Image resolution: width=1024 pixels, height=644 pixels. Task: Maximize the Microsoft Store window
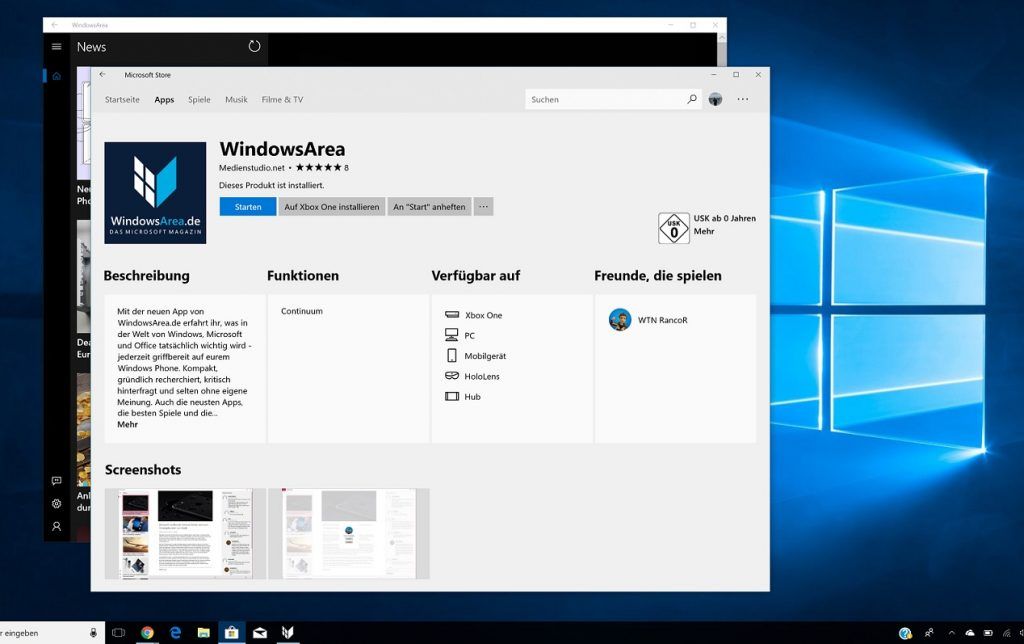(x=736, y=74)
